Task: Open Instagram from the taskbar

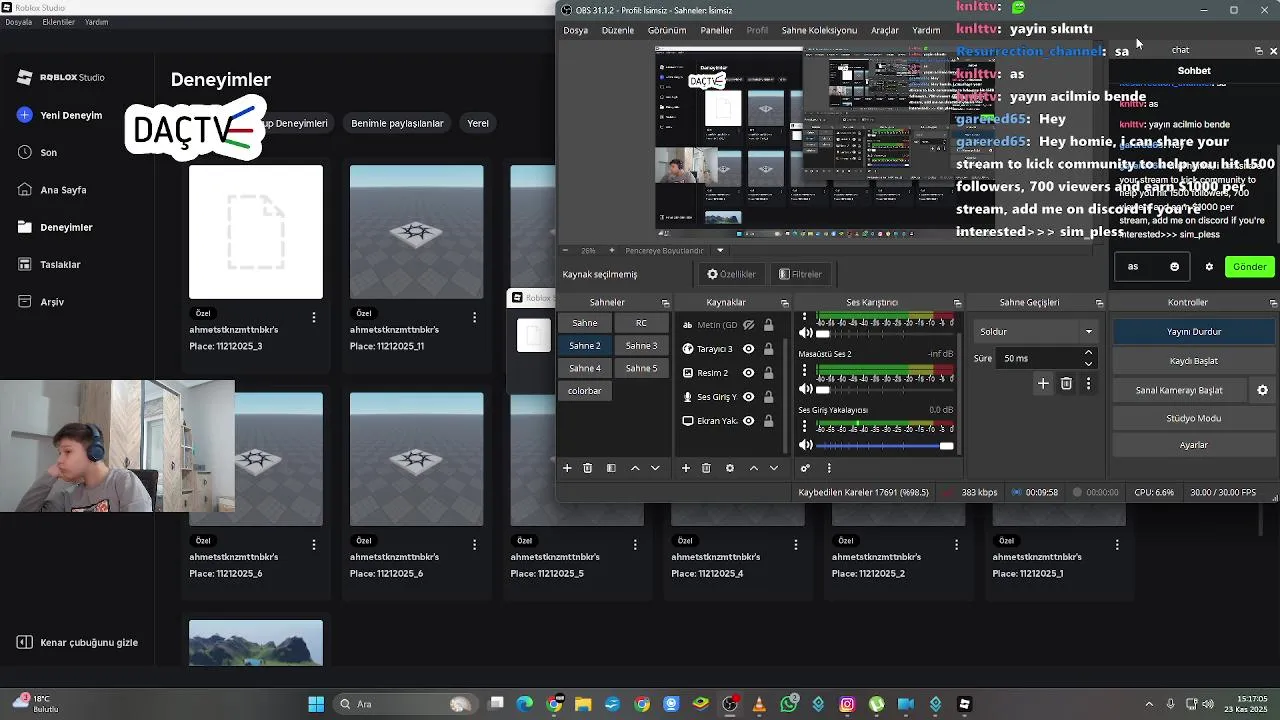Action: pos(847,704)
